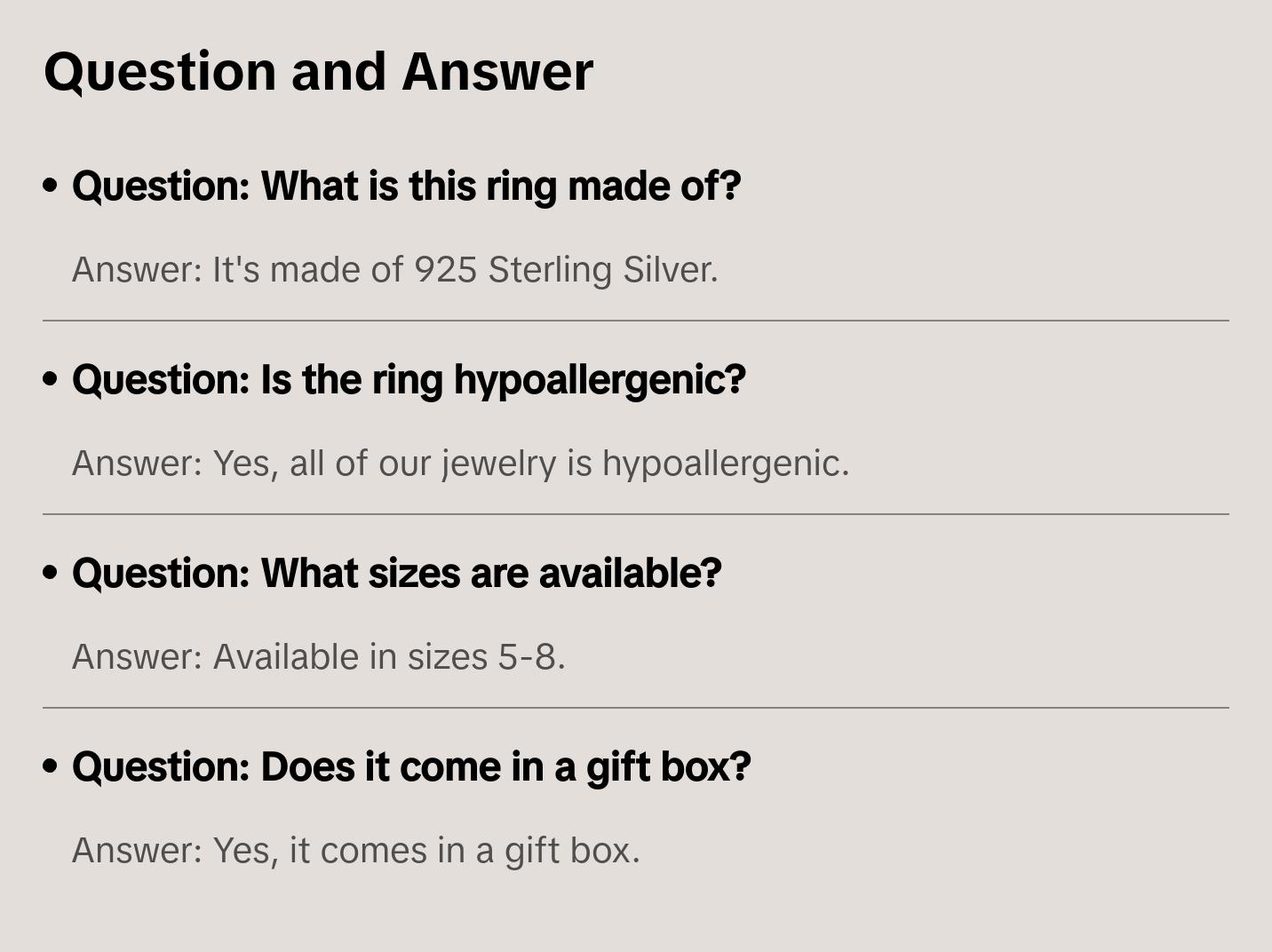Open the 'Does it come in a gift box?' question

tap(411, 766)
